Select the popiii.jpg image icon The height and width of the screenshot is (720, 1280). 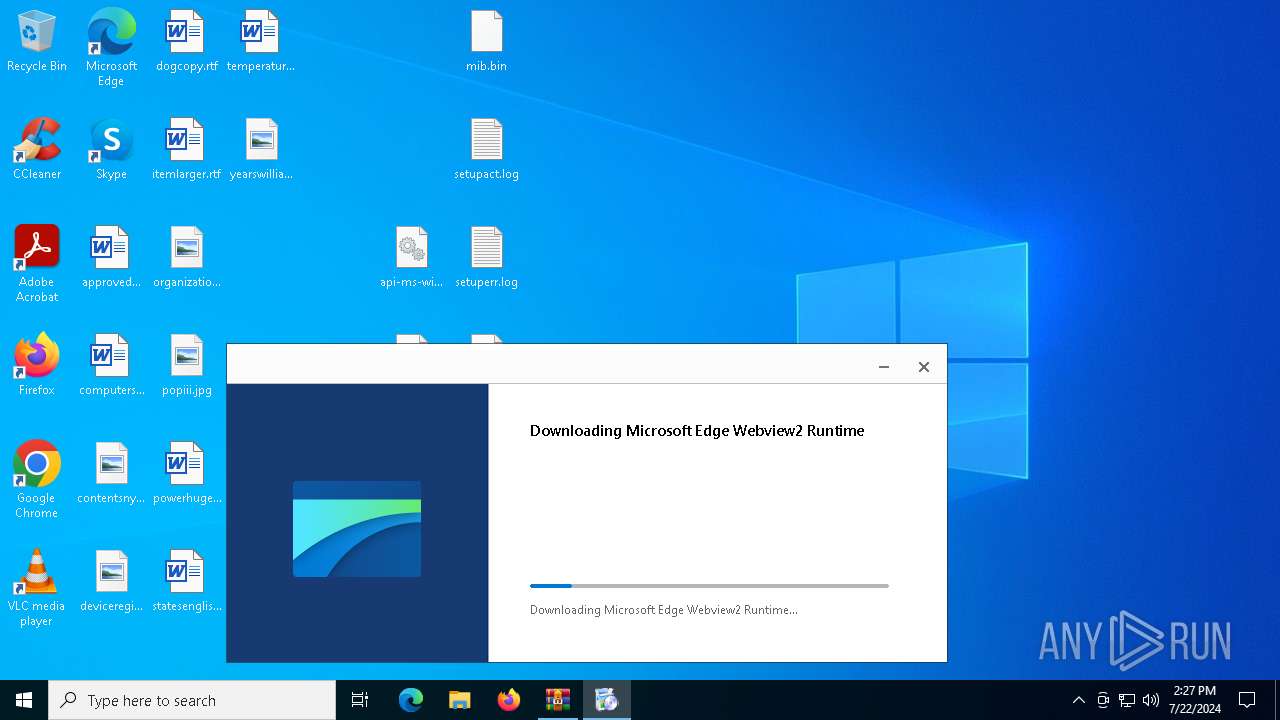click(x=186, y=366)
